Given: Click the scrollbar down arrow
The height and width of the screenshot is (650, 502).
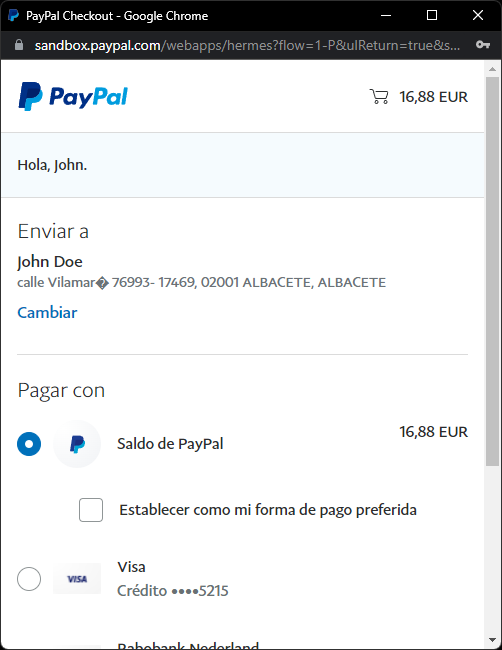Looking at the screenshot, I should [492, 640].
